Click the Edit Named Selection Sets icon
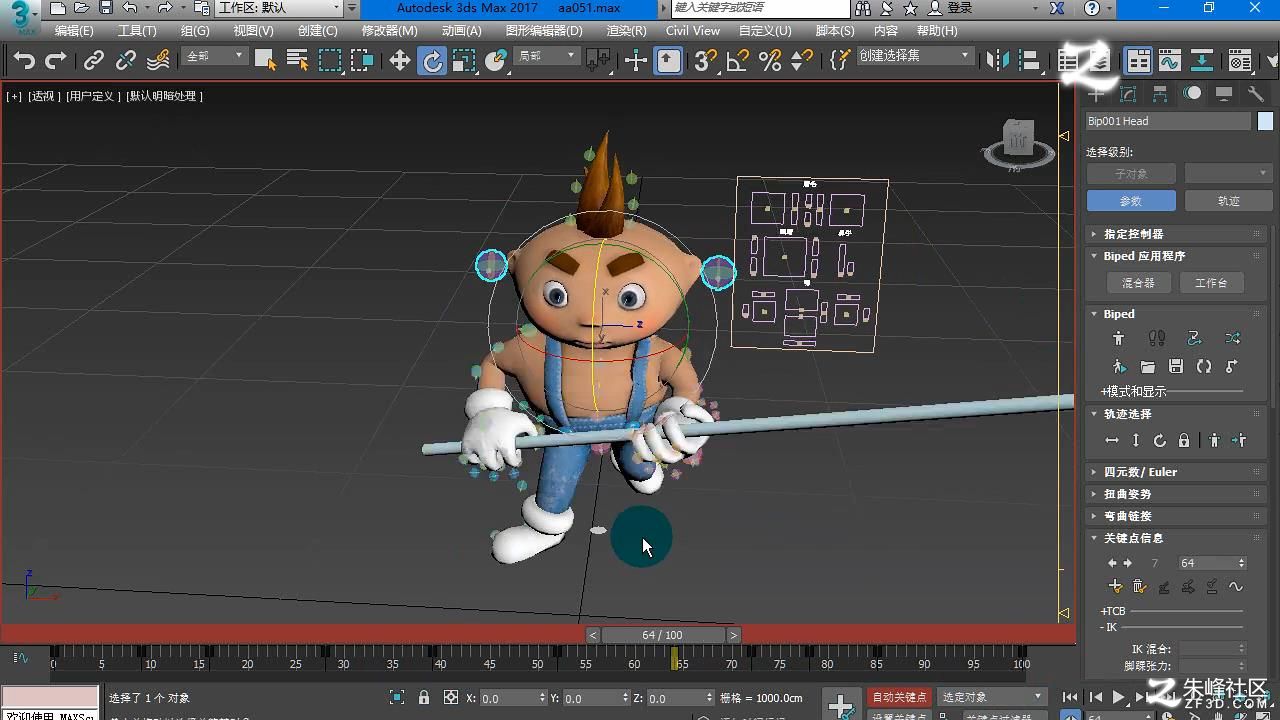The width and height of the screenshot is (1280, 720). pos(840,61)
